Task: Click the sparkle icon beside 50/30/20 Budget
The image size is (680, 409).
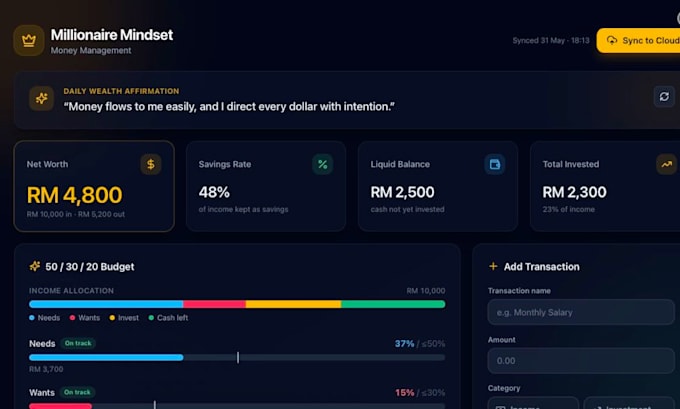Action: (35, 266)
